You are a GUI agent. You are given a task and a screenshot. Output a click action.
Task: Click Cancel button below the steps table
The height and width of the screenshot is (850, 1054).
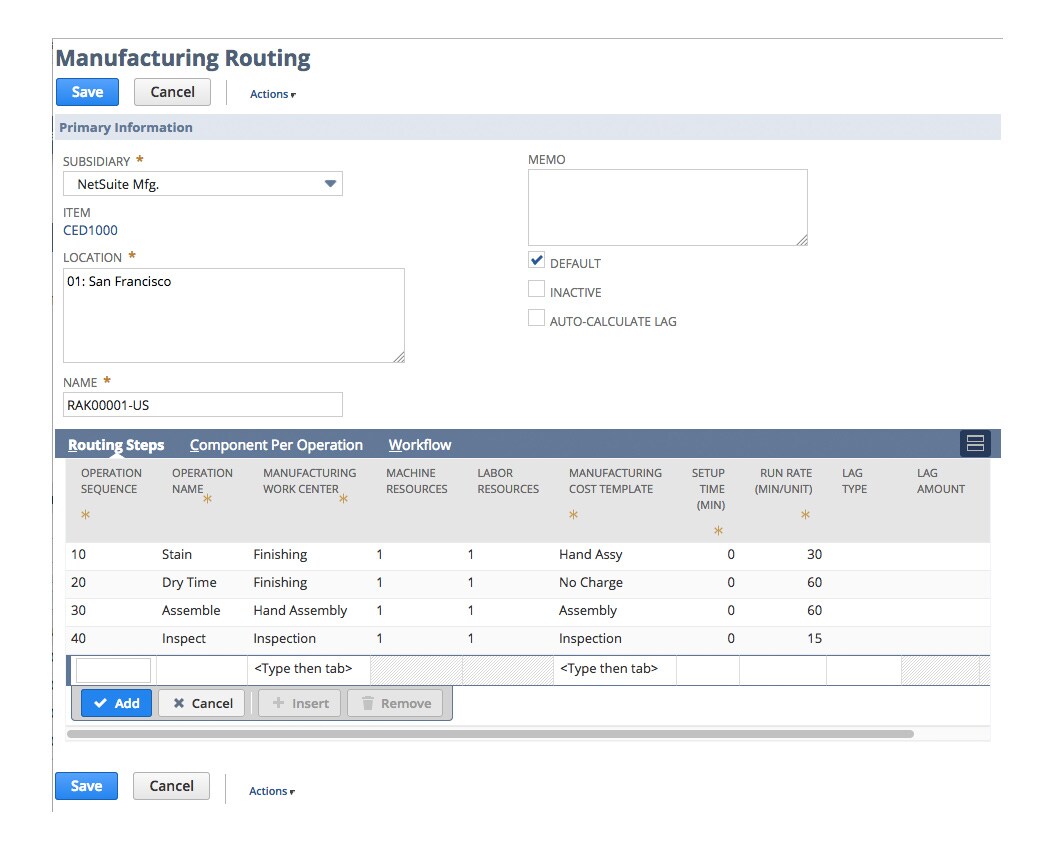point(202,703)
